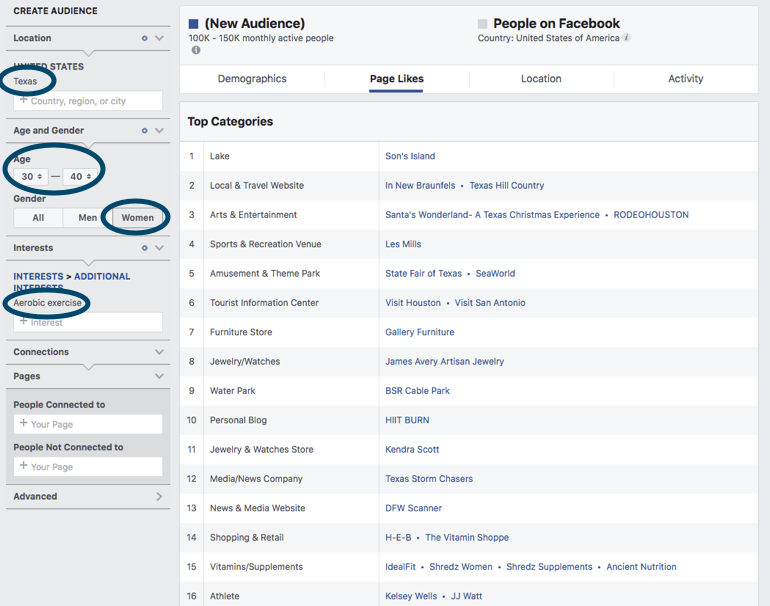
Task: Click the Lake category row label
Action: pos(220,156)
